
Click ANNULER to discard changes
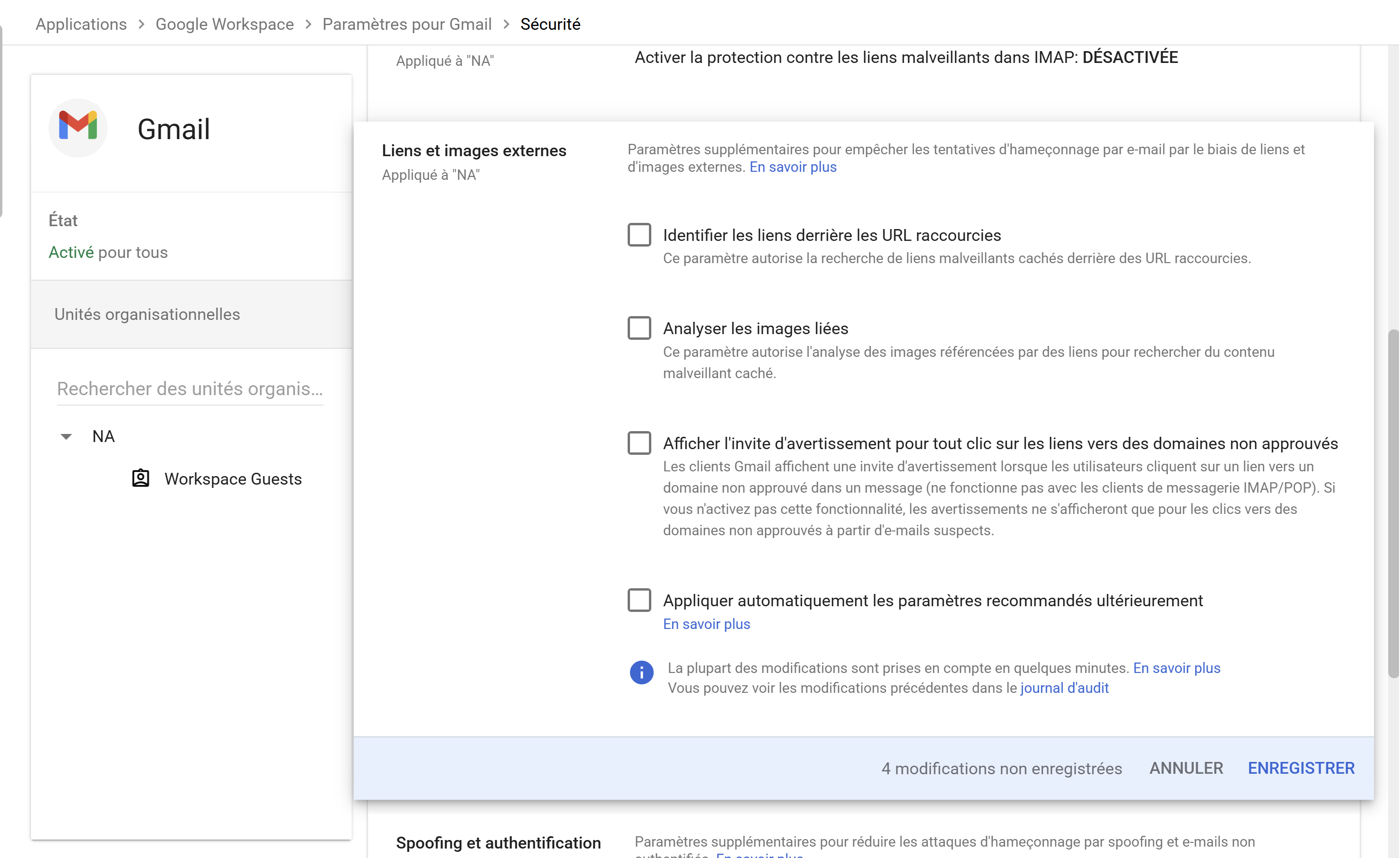pos(1186,768)
